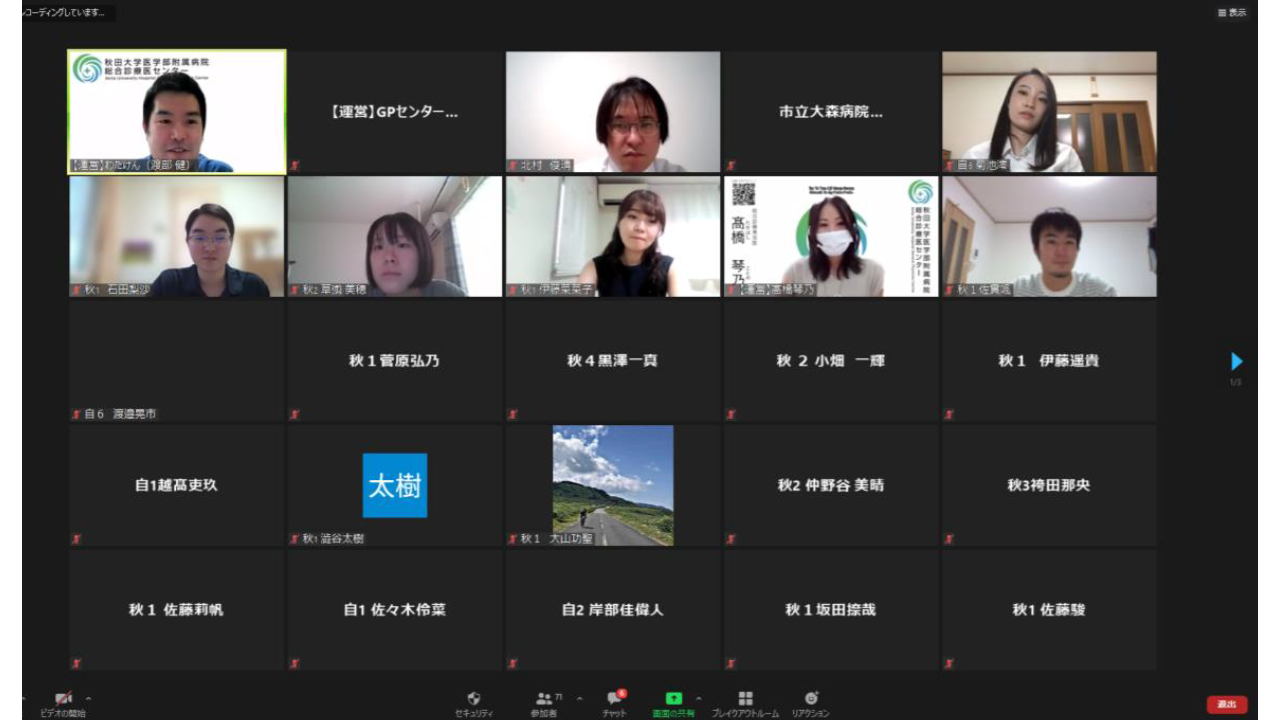Expand the arrow next to Participants
This screenshot has height=720, width=1280.
click(x=579, y=698)
